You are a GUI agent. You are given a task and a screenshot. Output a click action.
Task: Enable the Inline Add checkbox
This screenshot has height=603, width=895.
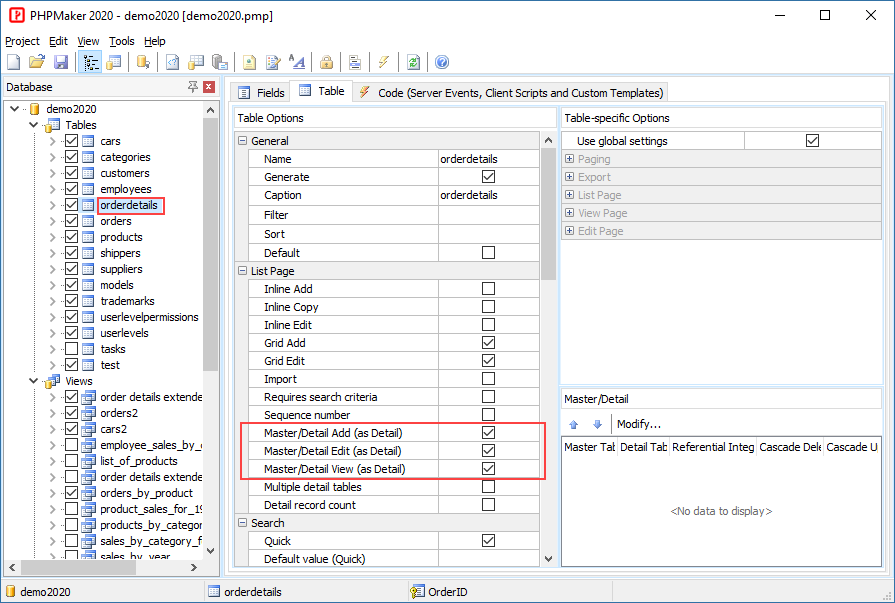488,289
